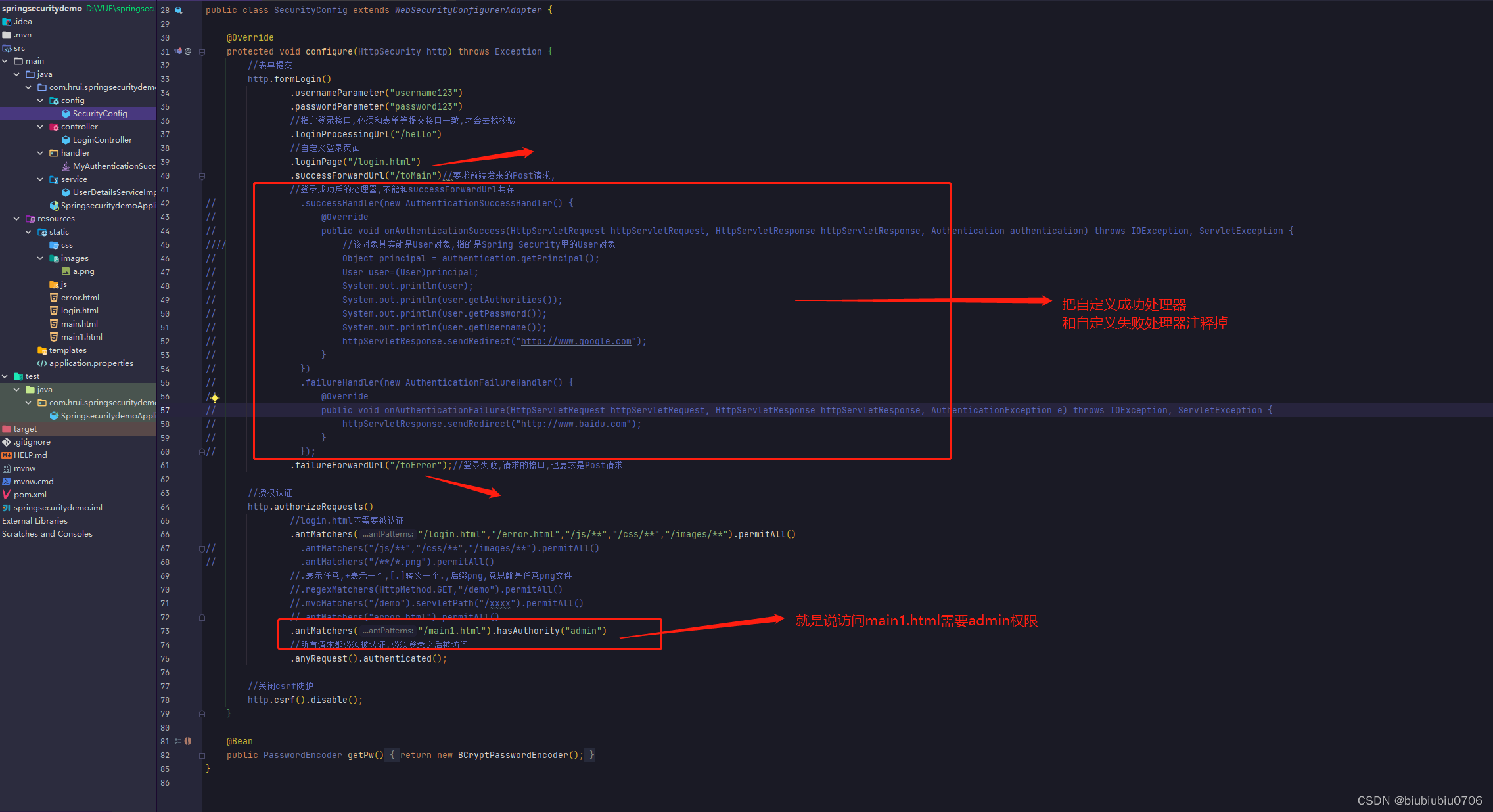Open LoginController in the project tree

point(102,140)
